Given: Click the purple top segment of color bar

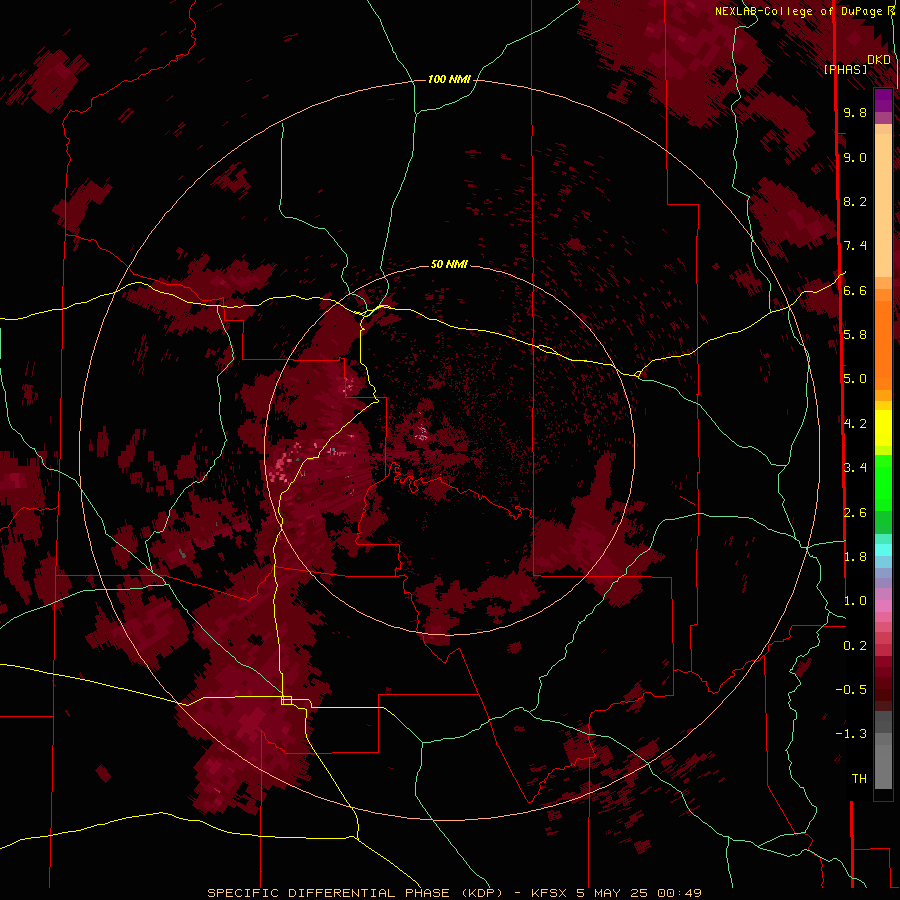Looking at the screenshot, I should point(883,100).
